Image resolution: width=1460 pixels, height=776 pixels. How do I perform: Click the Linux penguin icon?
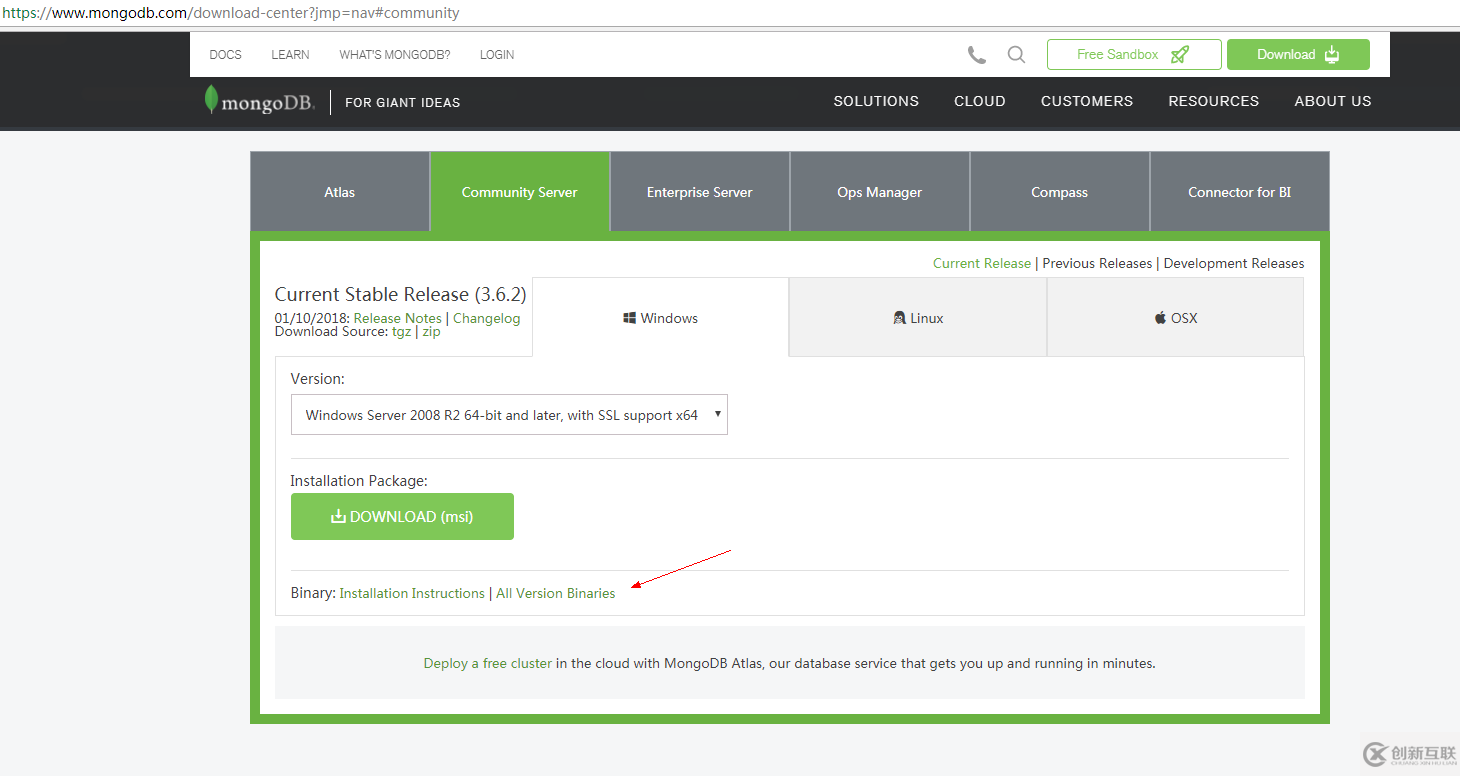[x=900, y=318]
